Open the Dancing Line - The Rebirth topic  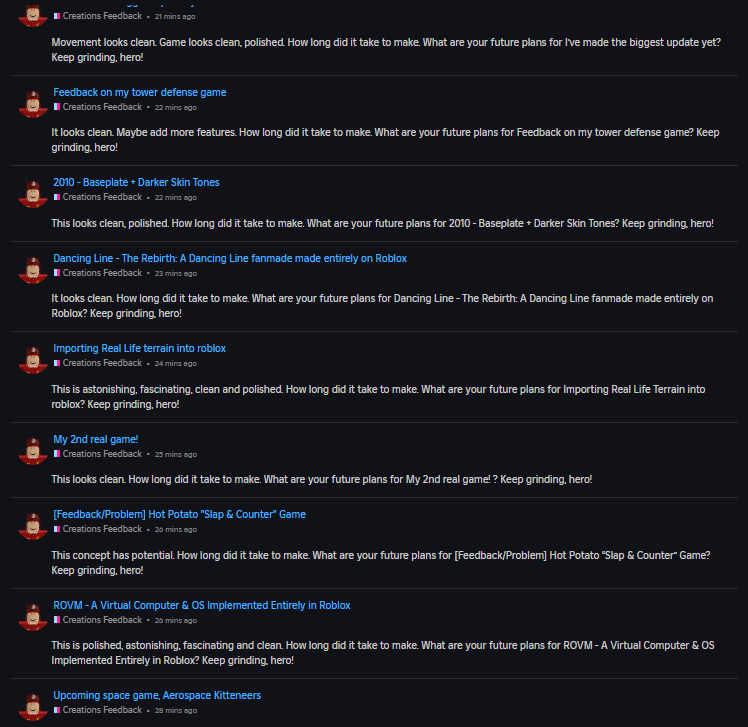[230, 258]
